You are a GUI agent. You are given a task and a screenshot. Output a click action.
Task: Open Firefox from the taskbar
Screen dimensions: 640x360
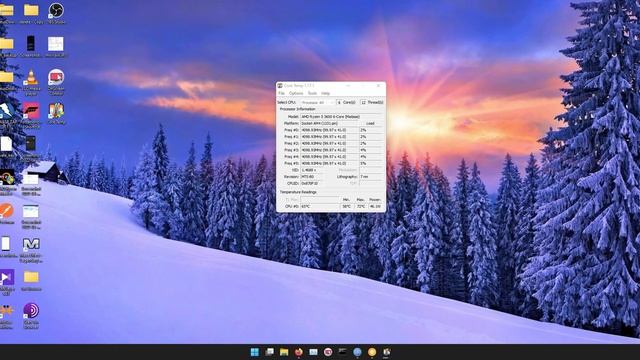[299, 352]
